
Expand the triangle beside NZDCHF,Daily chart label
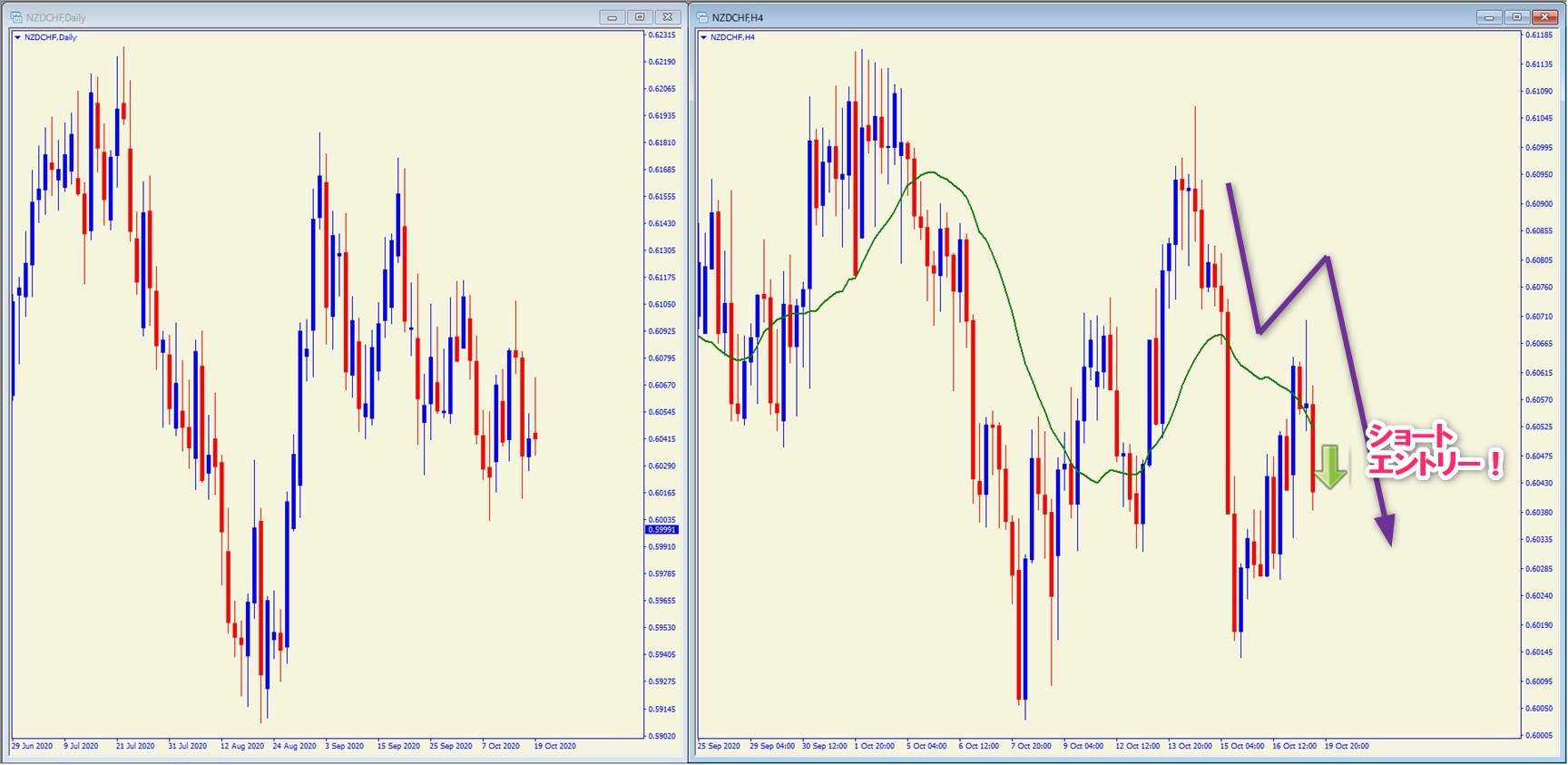coord(17,37)
